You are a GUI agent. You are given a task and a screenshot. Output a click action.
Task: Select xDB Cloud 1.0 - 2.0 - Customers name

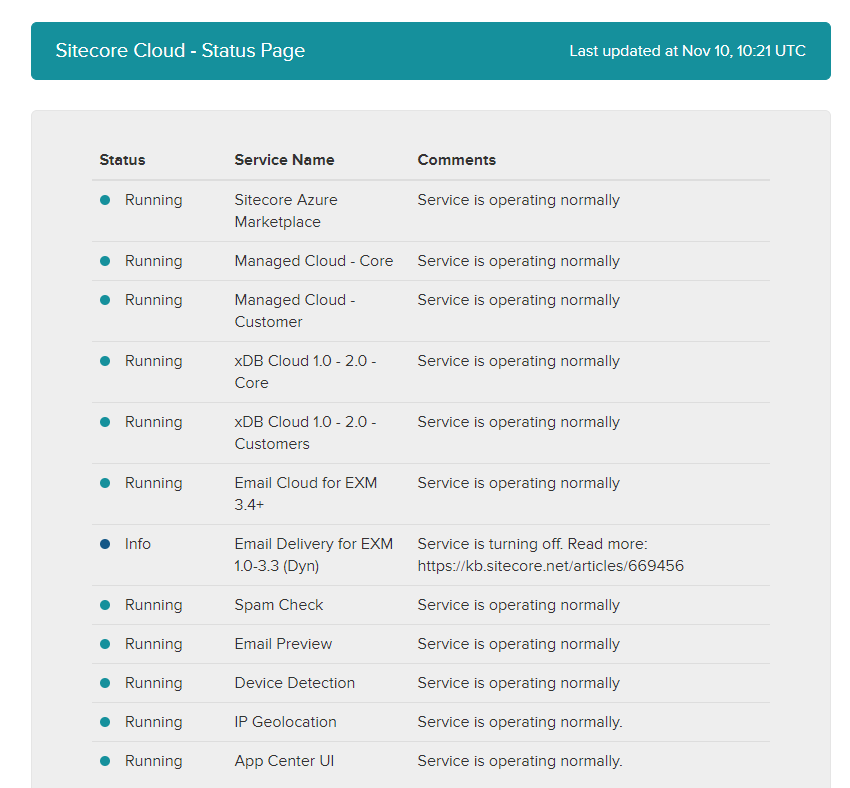click(305, 433)
